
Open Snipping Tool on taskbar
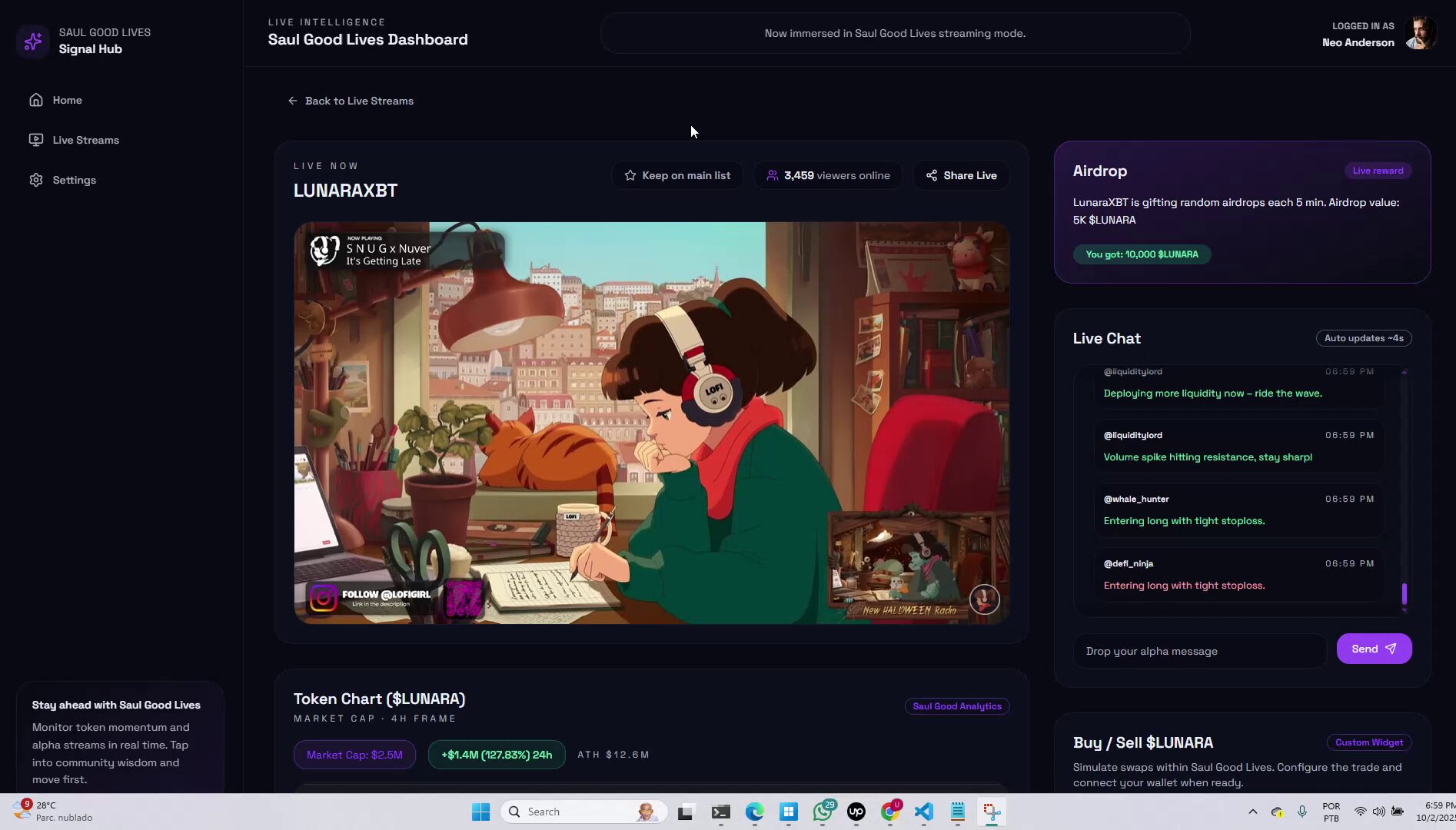[992, 812]
